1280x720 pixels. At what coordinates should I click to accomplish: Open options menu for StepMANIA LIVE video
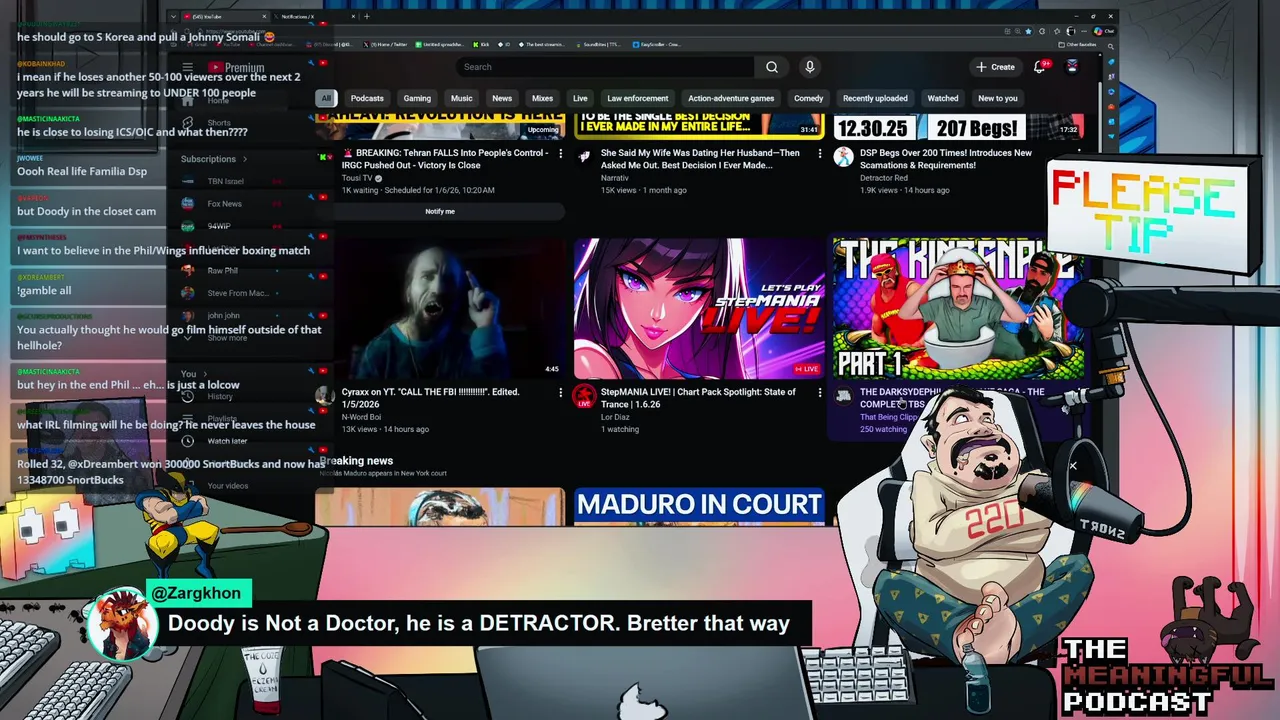[x=819, y=393]
